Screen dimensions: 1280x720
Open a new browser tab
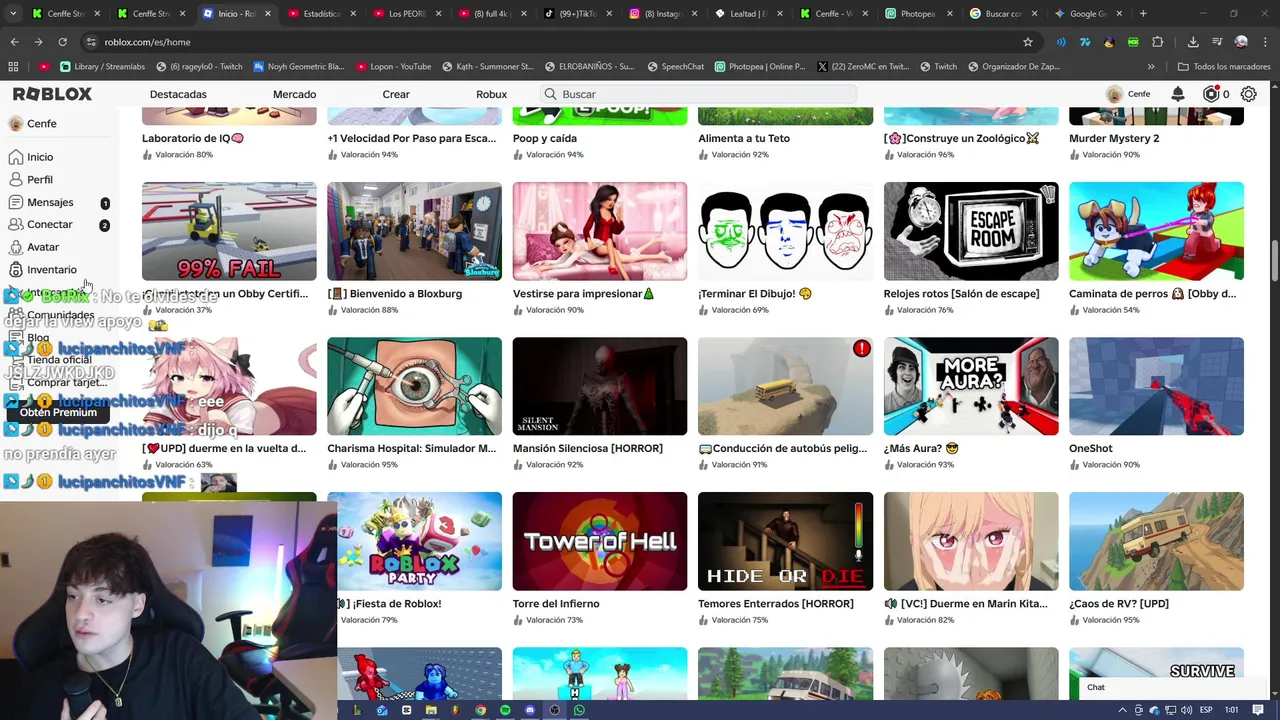(x=1143, y=14)
